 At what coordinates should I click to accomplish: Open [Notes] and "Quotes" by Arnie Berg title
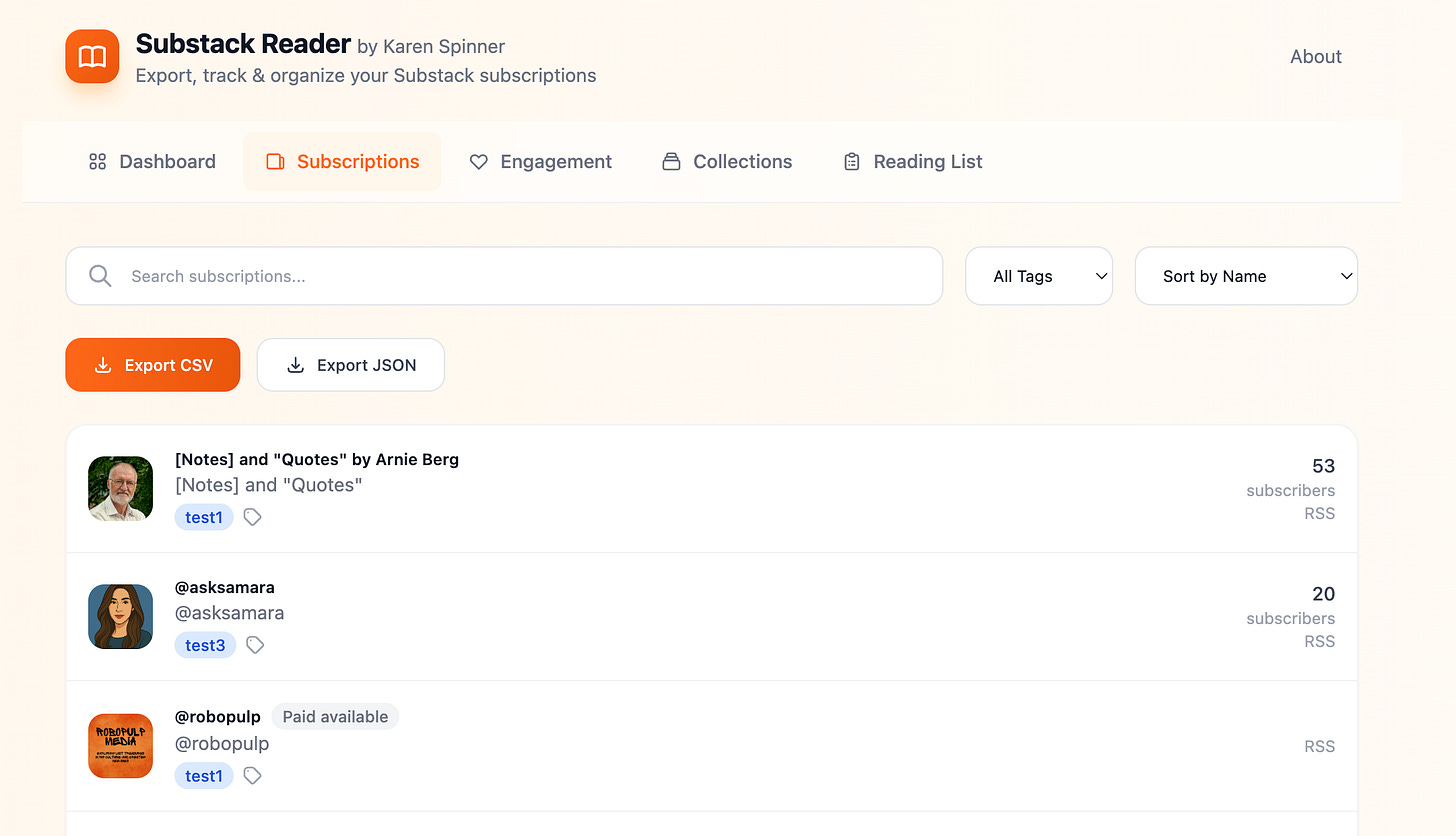coord(317,460)
